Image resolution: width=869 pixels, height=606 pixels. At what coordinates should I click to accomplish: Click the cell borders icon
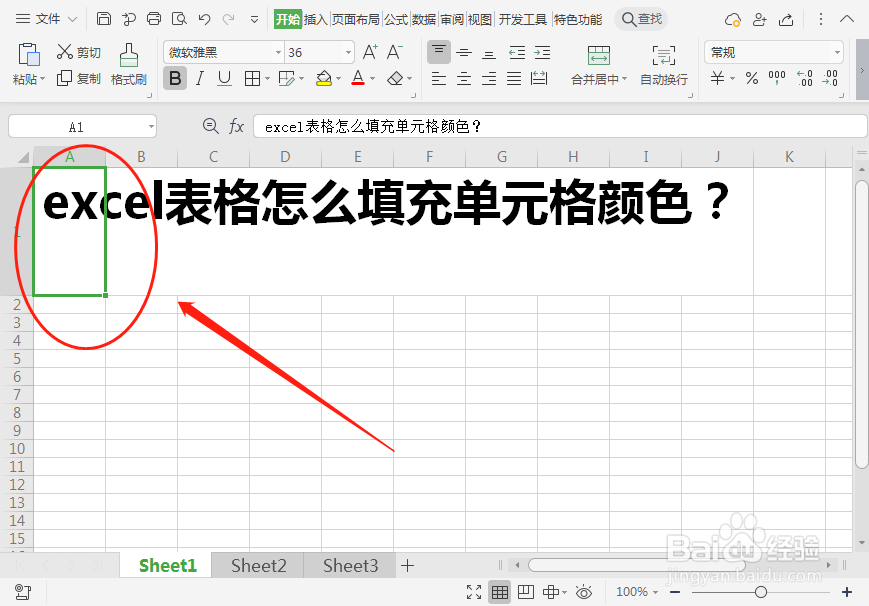point(252,79)
